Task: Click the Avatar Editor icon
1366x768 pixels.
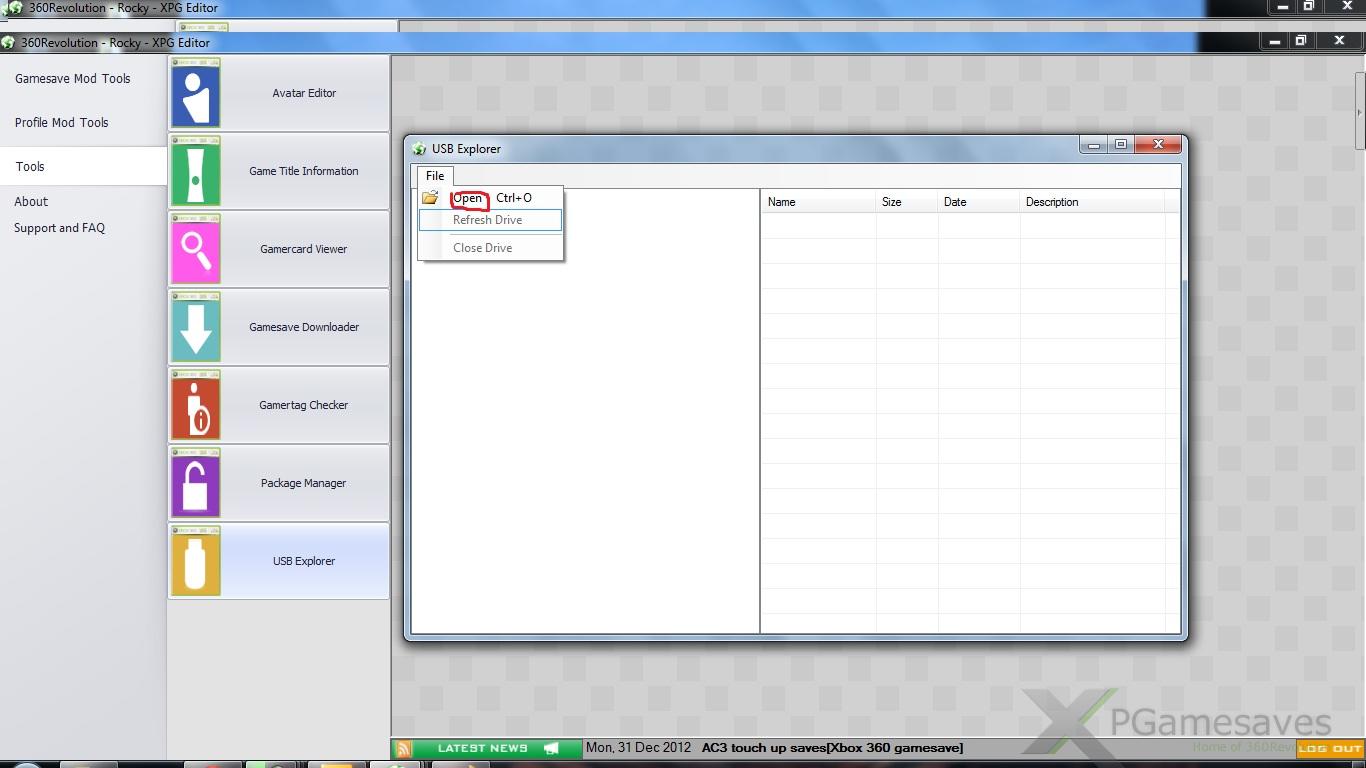Action: (x=195, y=93)
